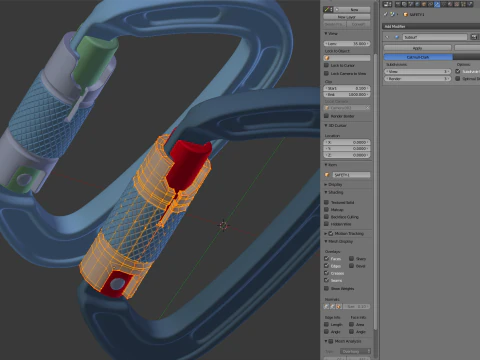
Task: Collapse the View panel
Action: click(326, 33)
